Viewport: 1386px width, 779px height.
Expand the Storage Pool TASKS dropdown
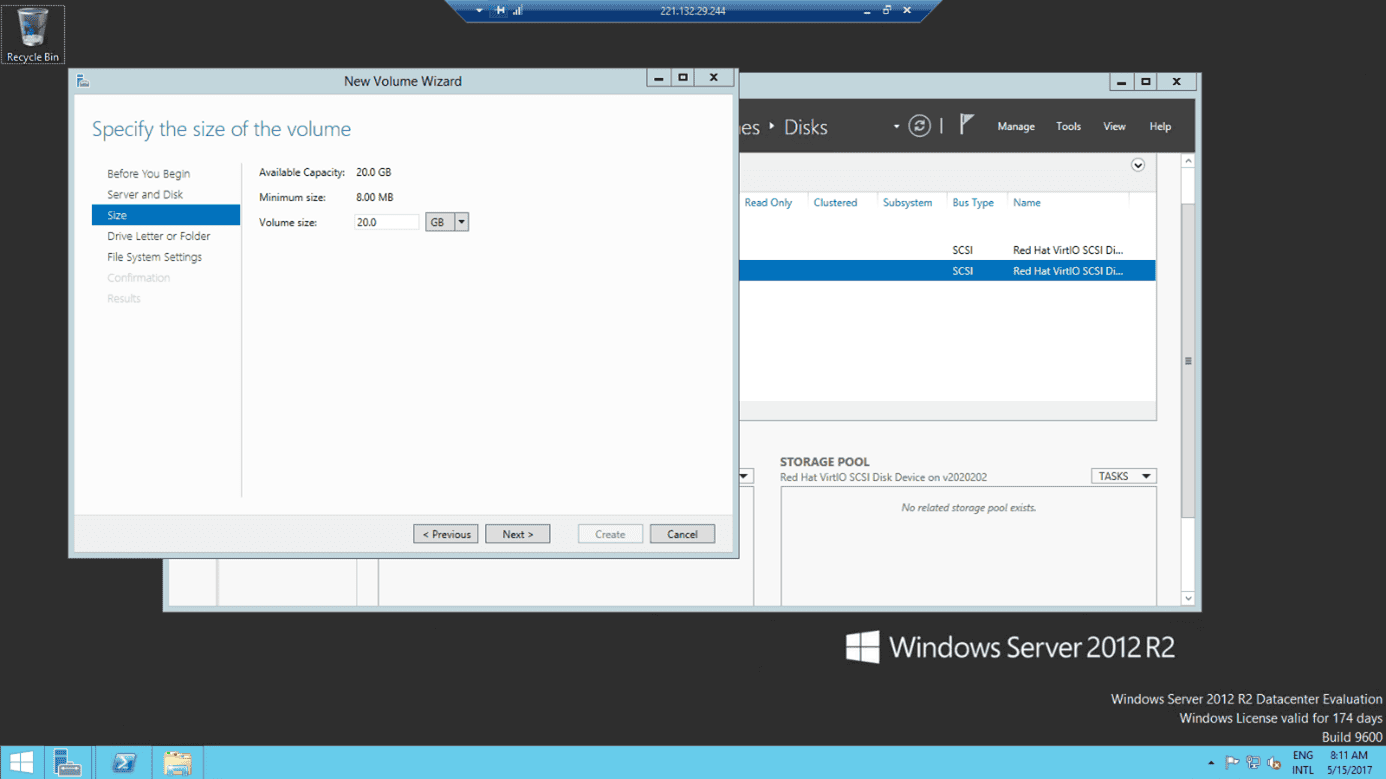point(1123,476)
